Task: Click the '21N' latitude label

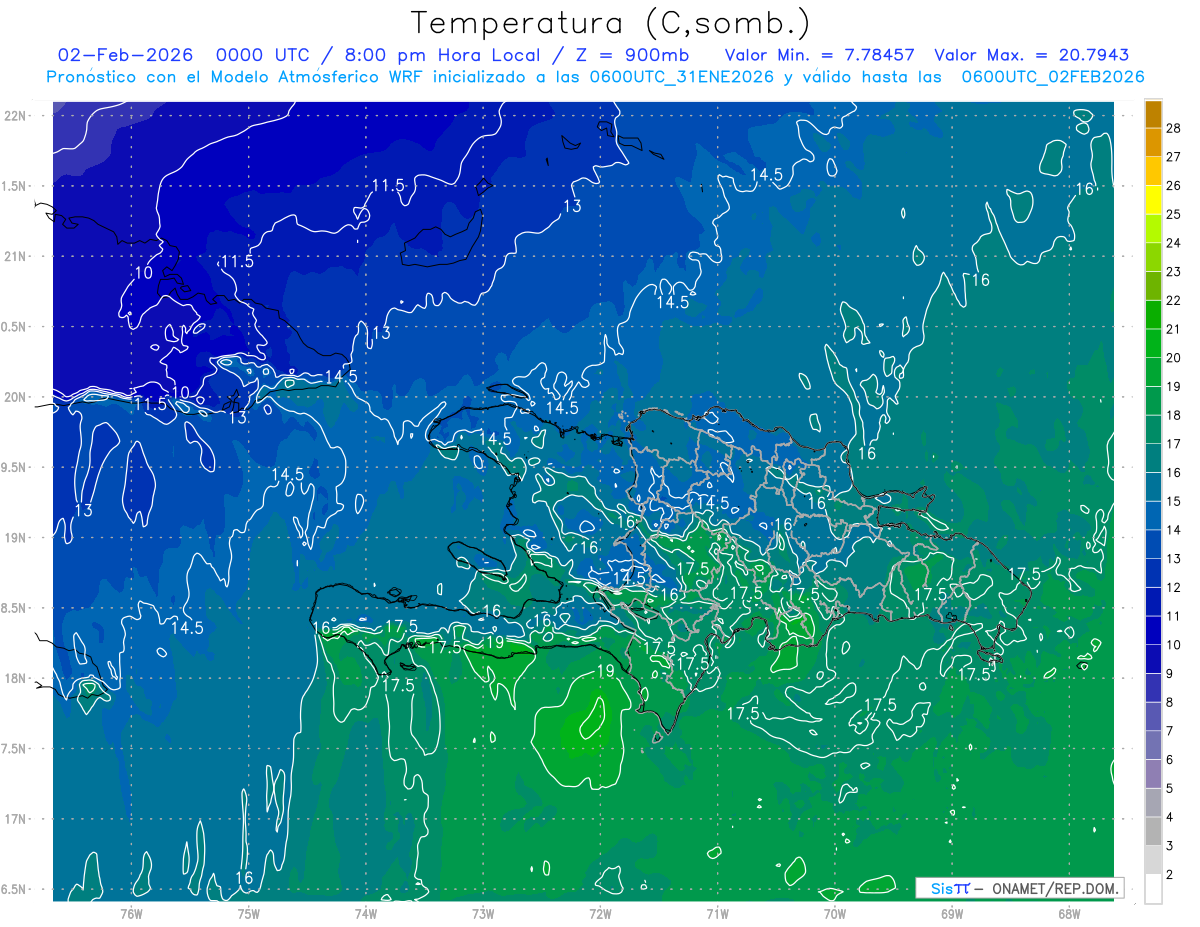Action: [14, 256]
